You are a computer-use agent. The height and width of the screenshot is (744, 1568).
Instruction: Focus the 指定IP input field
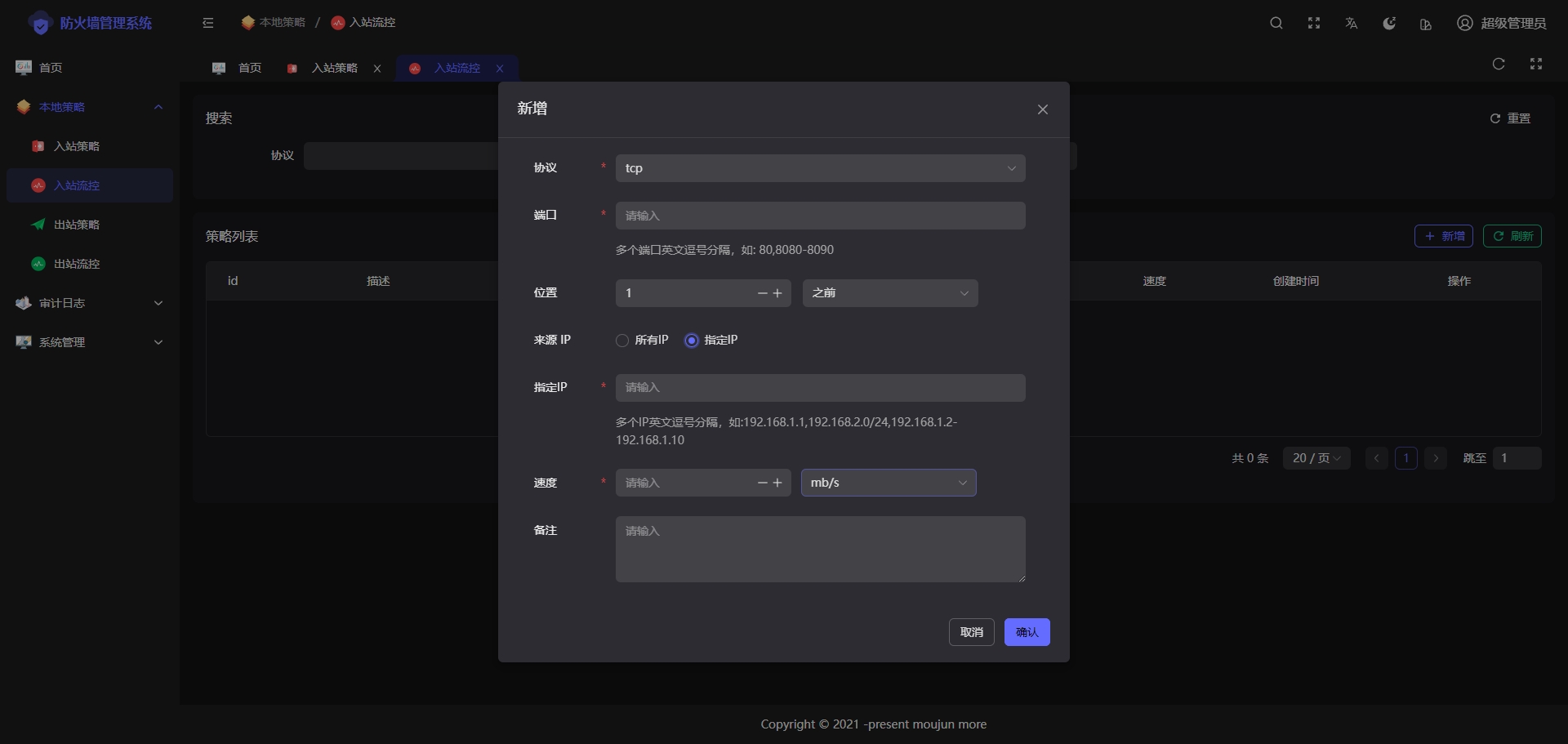point(821,388)
